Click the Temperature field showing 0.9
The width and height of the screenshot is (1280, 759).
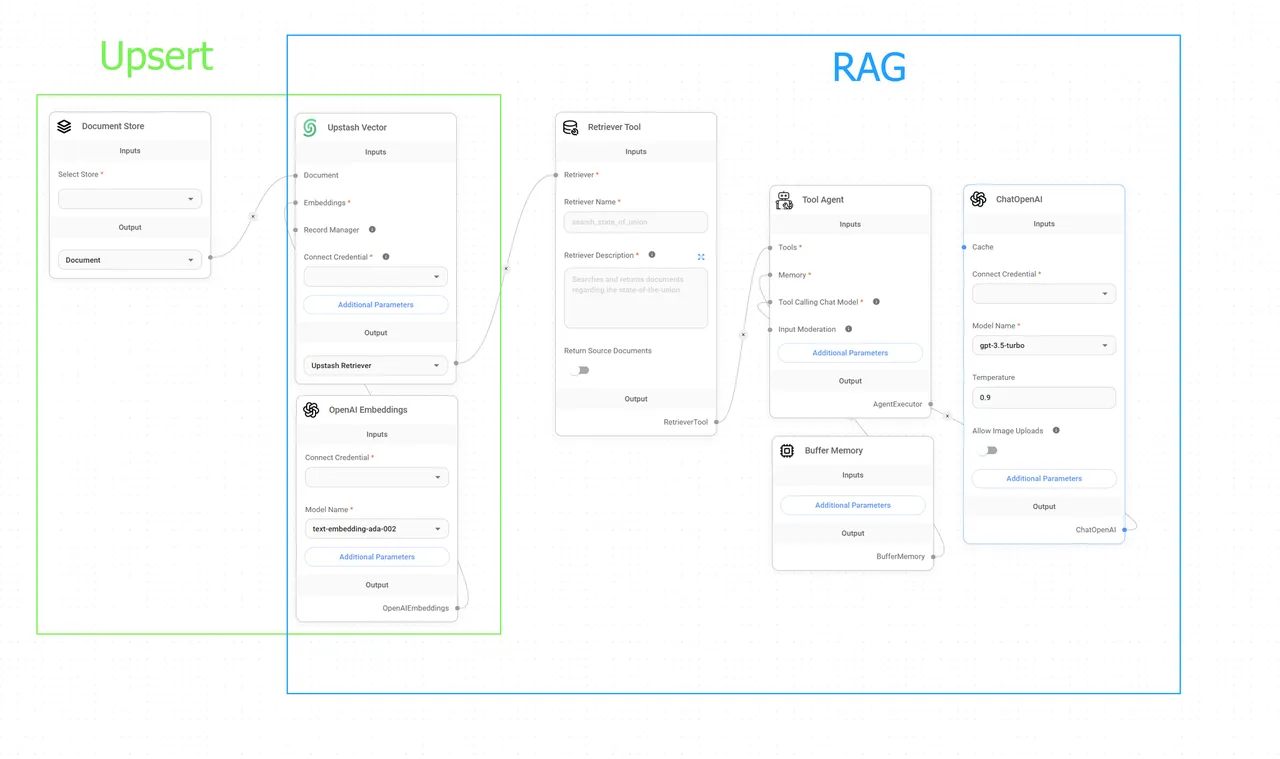tap(1044, 397)
